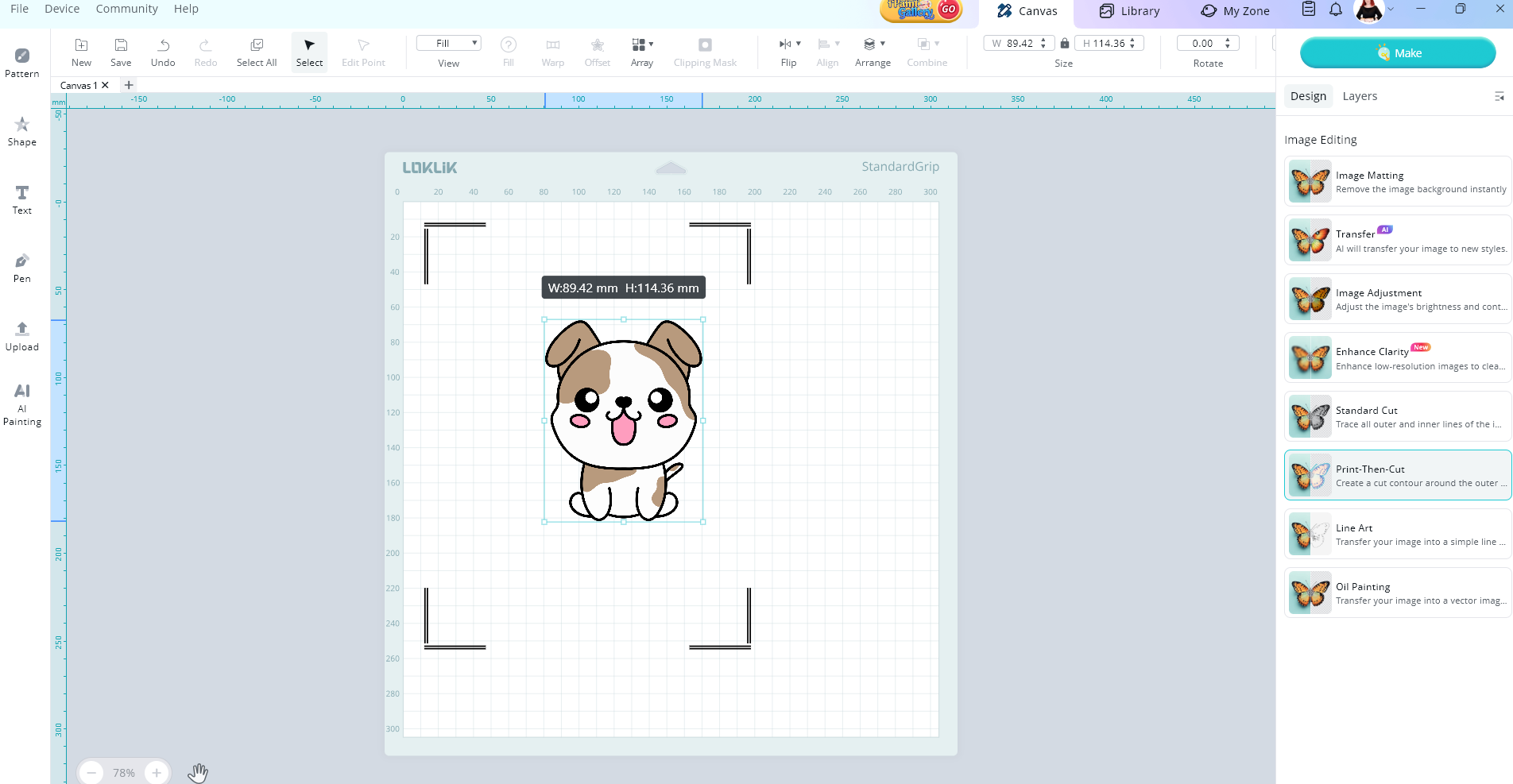Open the AI Painting tool
Screen dimensions: 1513x784
(x=22, y=404)
